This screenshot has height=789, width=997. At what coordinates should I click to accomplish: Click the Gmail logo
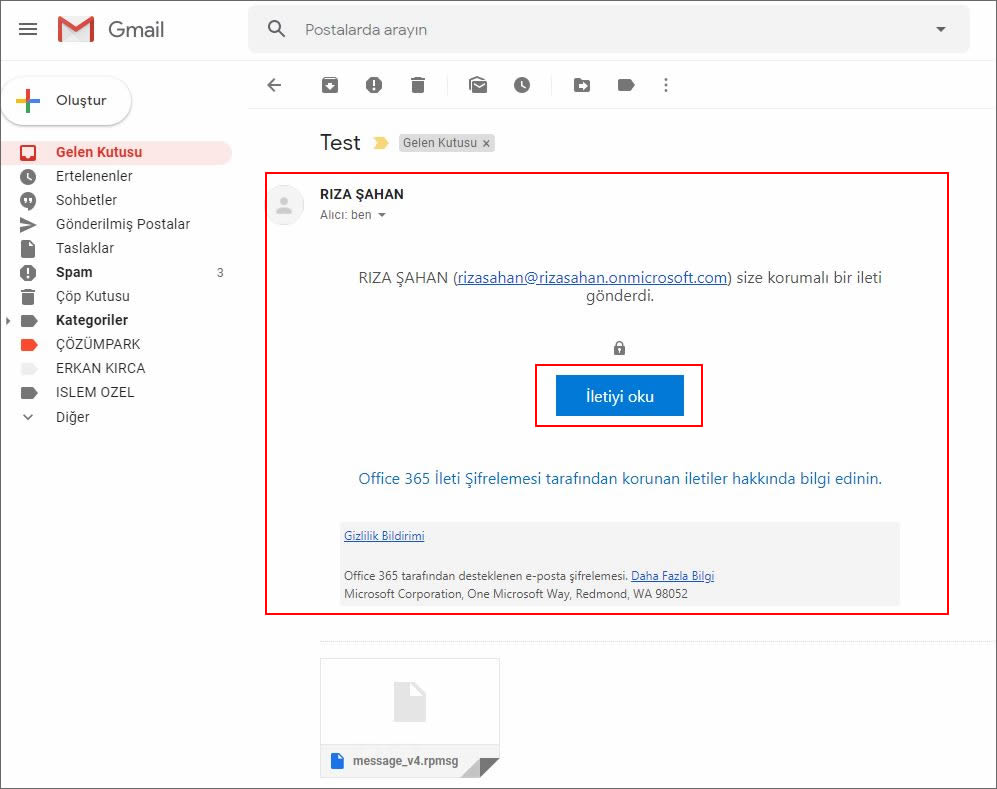111,29
